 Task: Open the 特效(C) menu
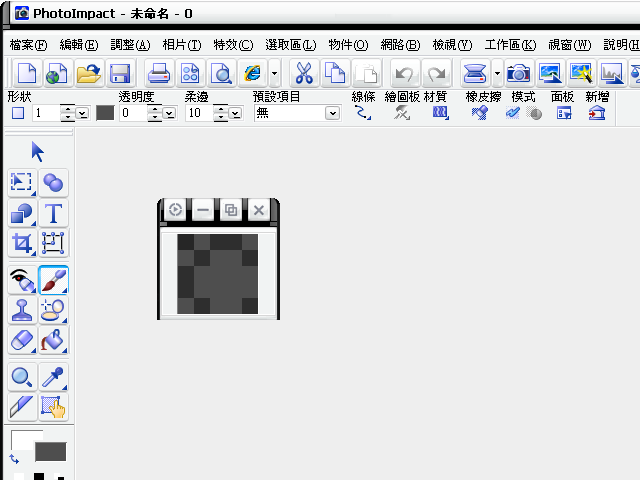pyautogui.click(x=233, y=44)
